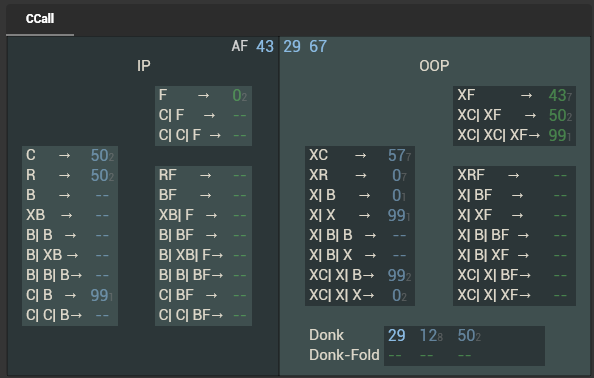
Task: Select the 'X| X' row showing 99
Action: point(360,215)
